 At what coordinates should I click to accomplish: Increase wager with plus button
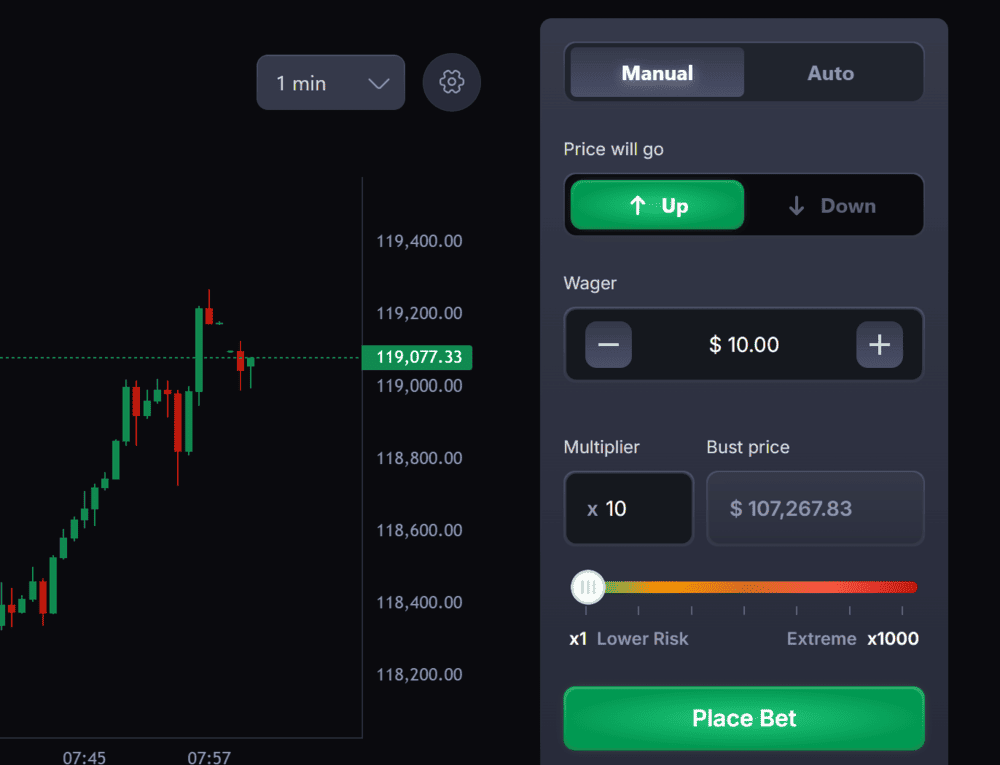(879, 345)
